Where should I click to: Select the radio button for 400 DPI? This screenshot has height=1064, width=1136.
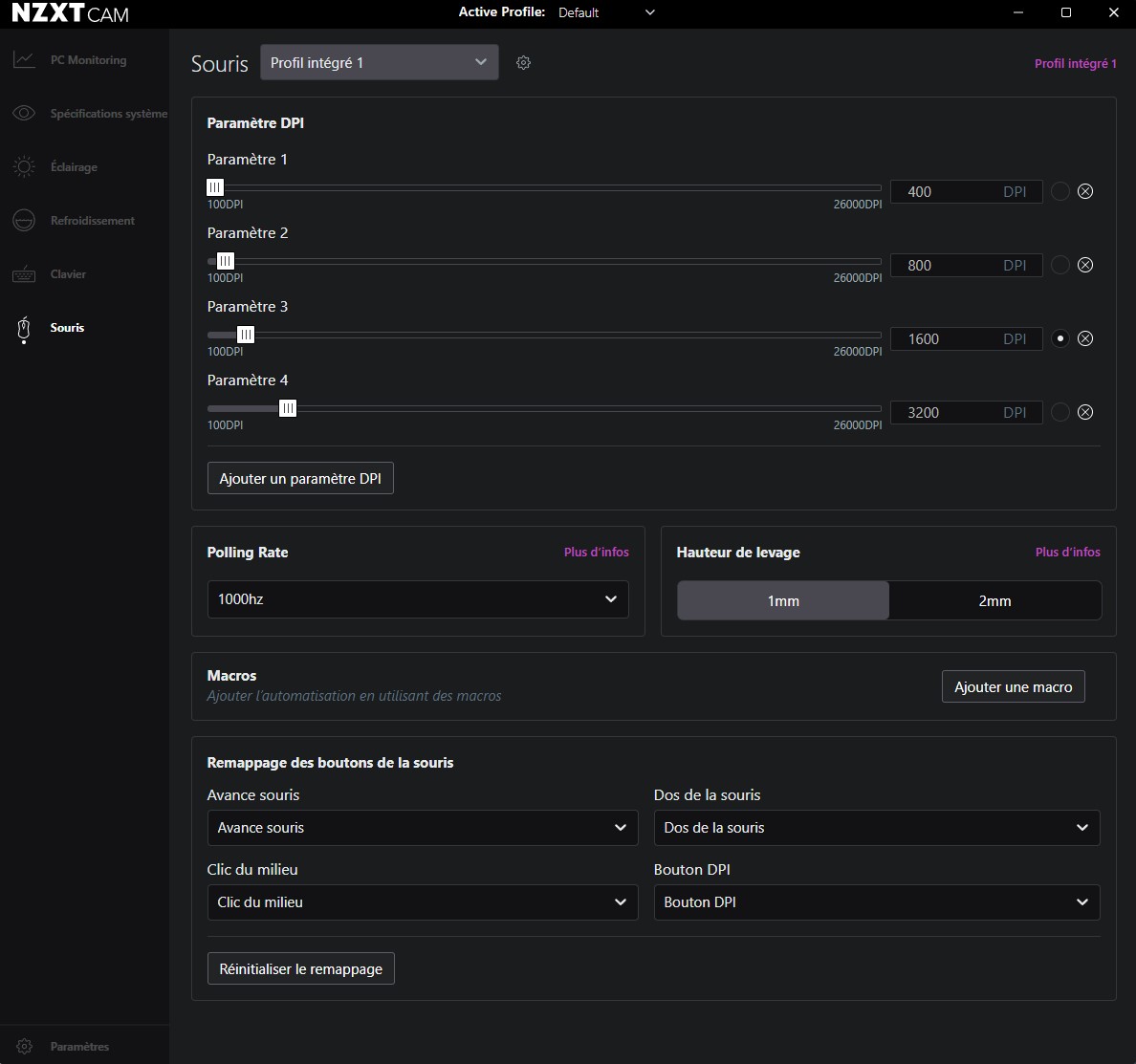pyautogui.click(x=1060, y=191)
